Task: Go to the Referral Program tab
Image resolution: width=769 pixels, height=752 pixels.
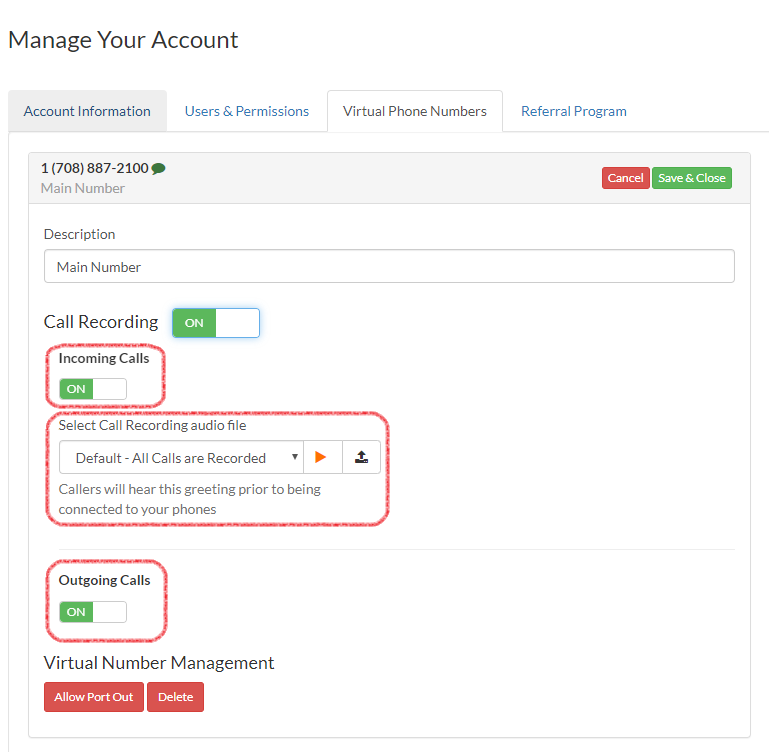Action: 573,111
